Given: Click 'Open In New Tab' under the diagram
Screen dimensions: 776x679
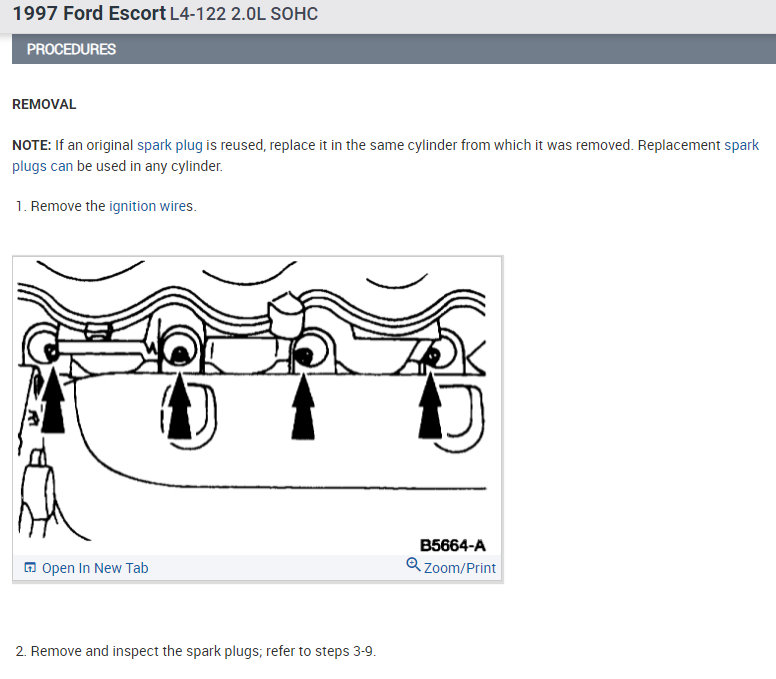Looking at the screenshot, I should (x=95, y=568).
